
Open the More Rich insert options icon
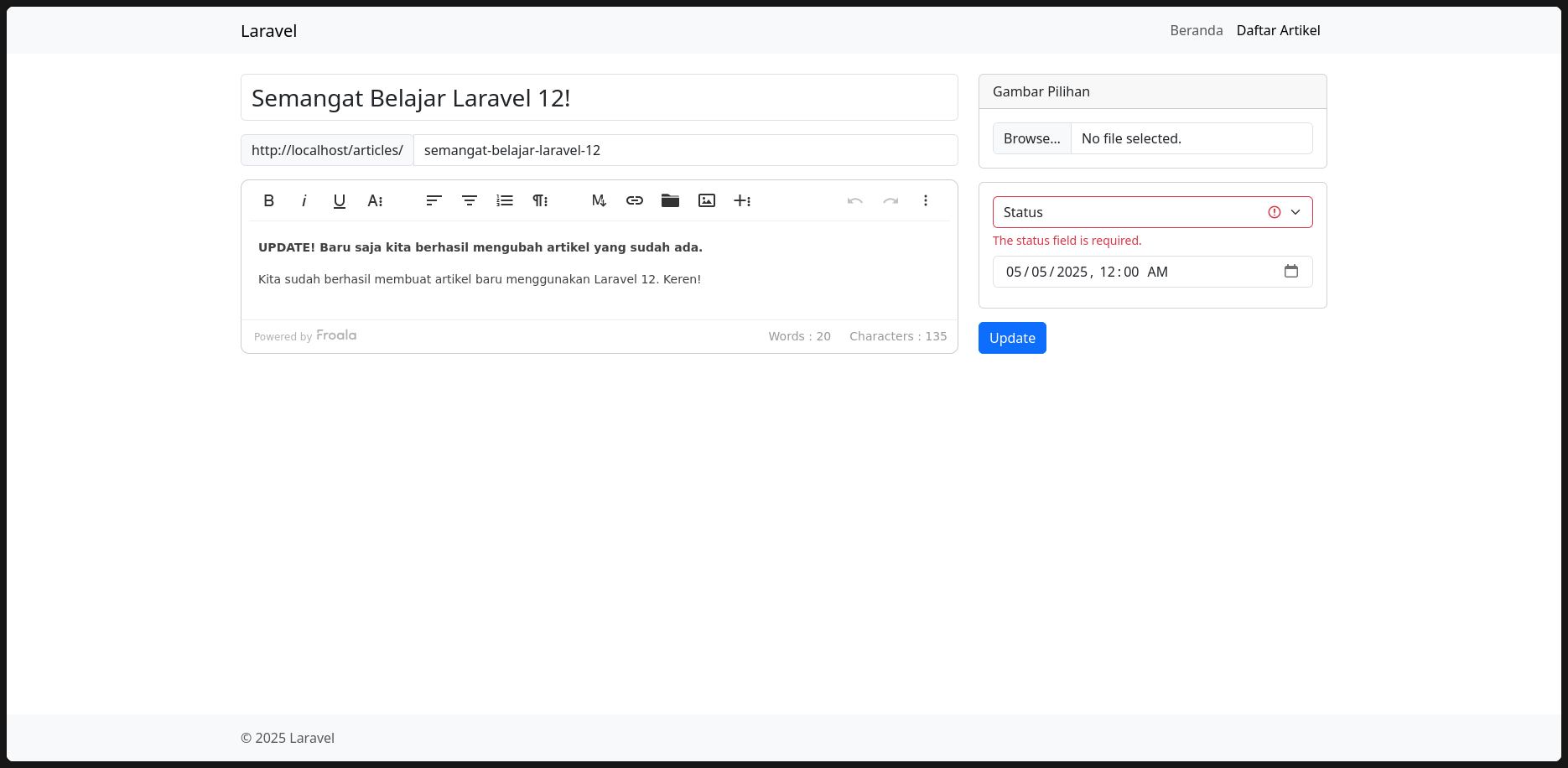(x=742, y=200)
